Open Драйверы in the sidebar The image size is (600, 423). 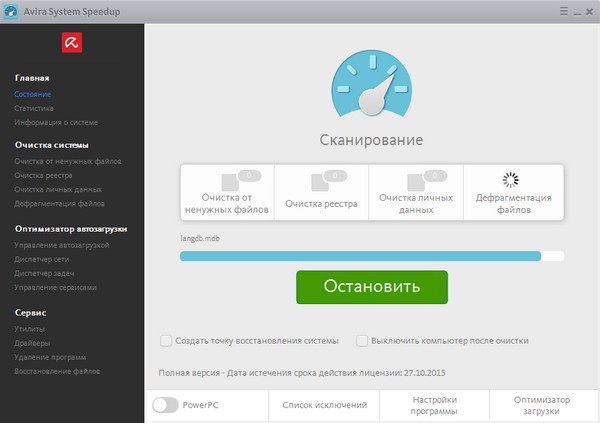pyautogui.click(x=32, y=343)
